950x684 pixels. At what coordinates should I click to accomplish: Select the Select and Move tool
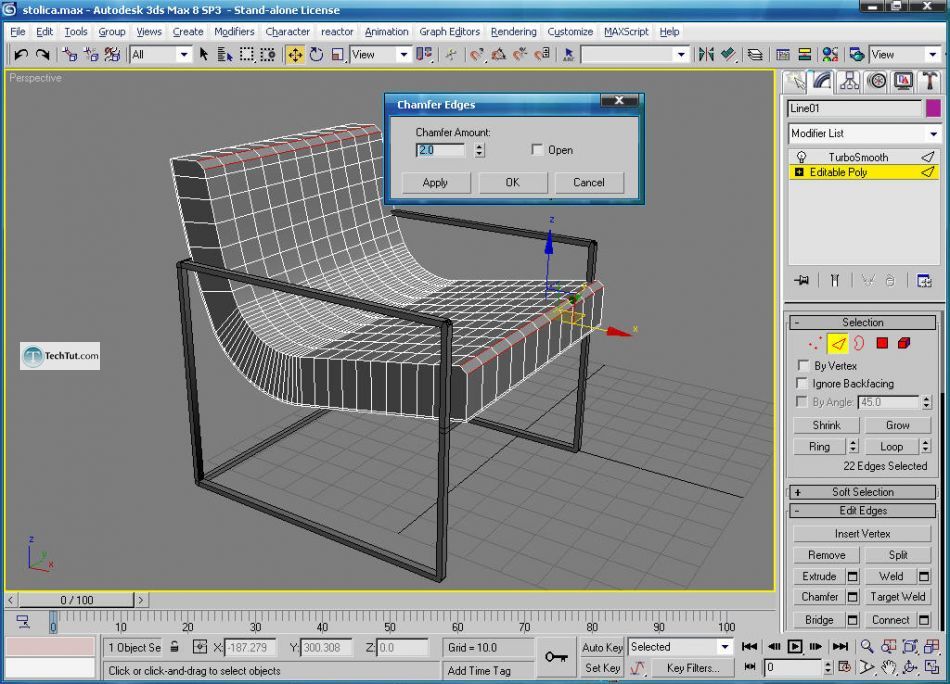(x=295, y=54)
